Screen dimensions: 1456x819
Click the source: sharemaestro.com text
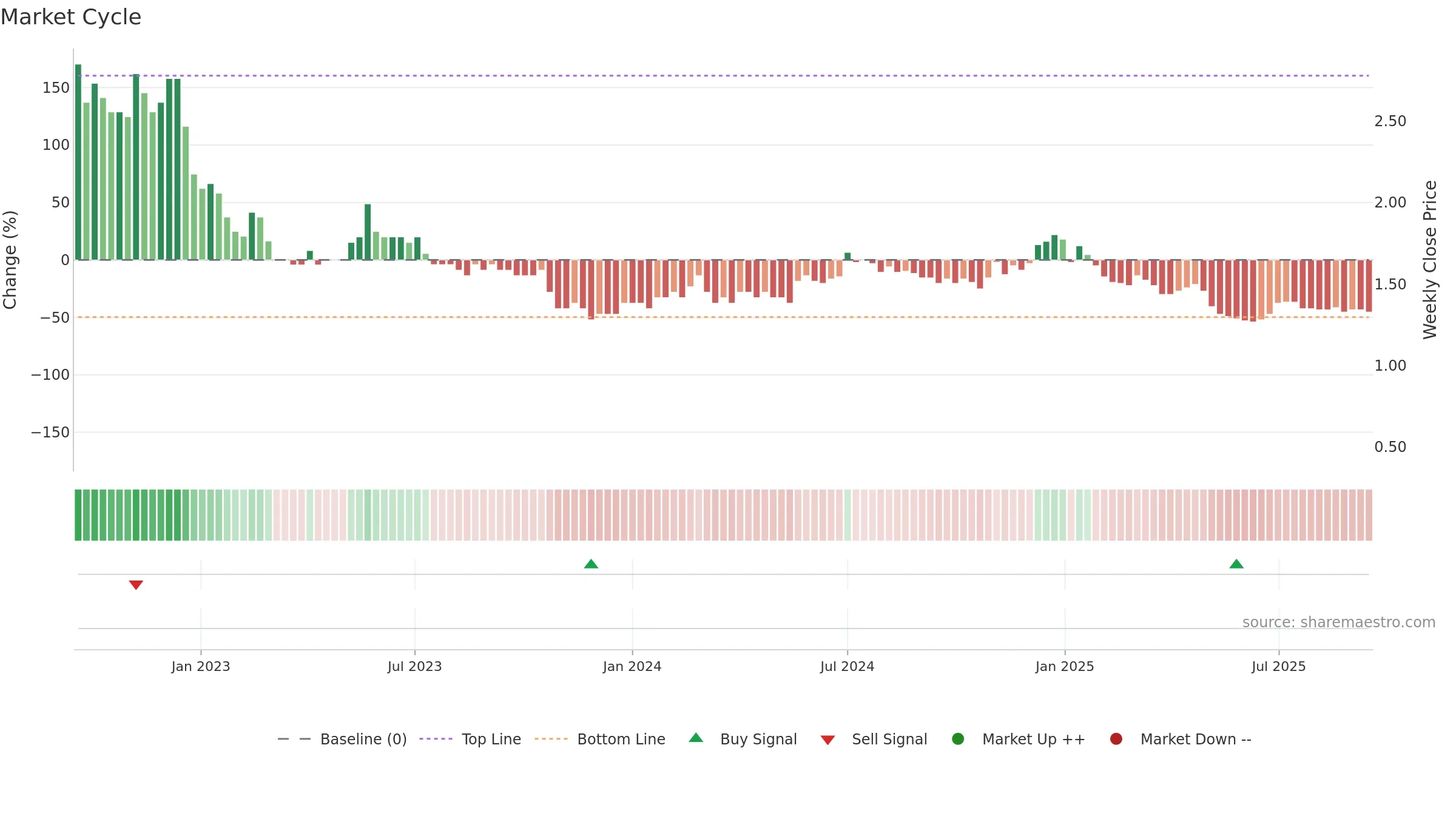(1339, 622)
